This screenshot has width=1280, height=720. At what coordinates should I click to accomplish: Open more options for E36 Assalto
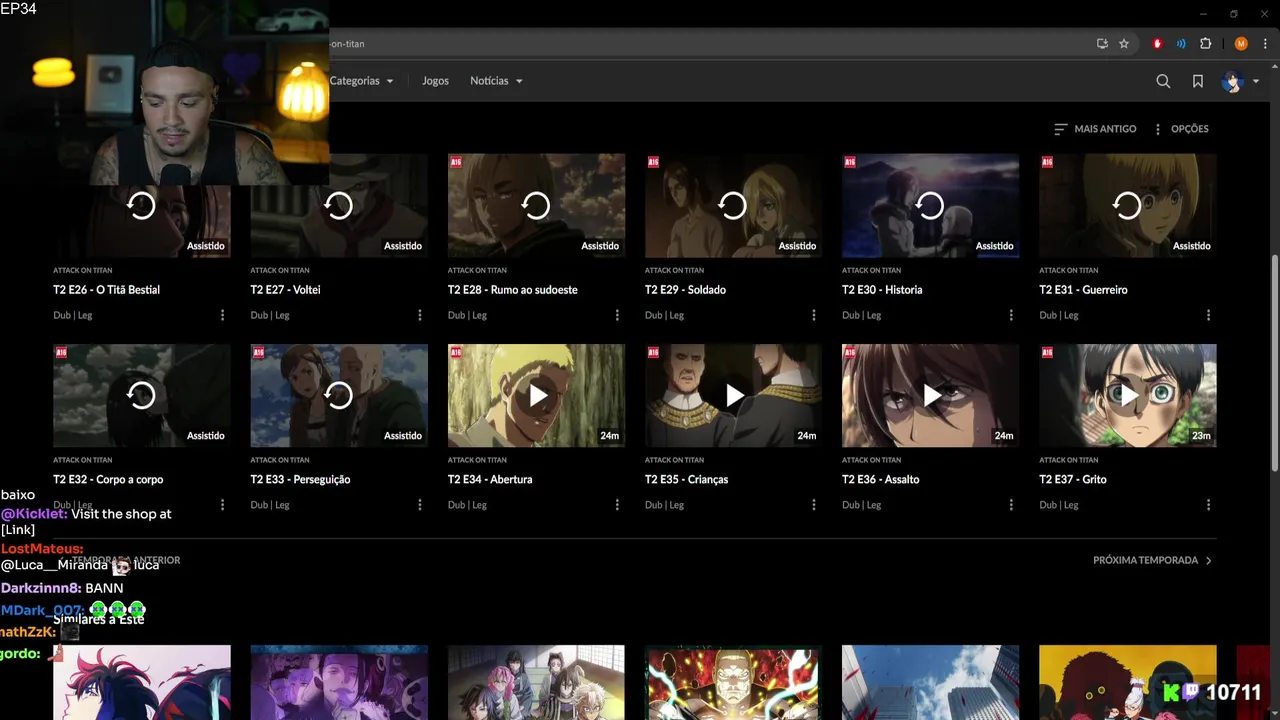pyautogui.click(x=1010, y=505)
